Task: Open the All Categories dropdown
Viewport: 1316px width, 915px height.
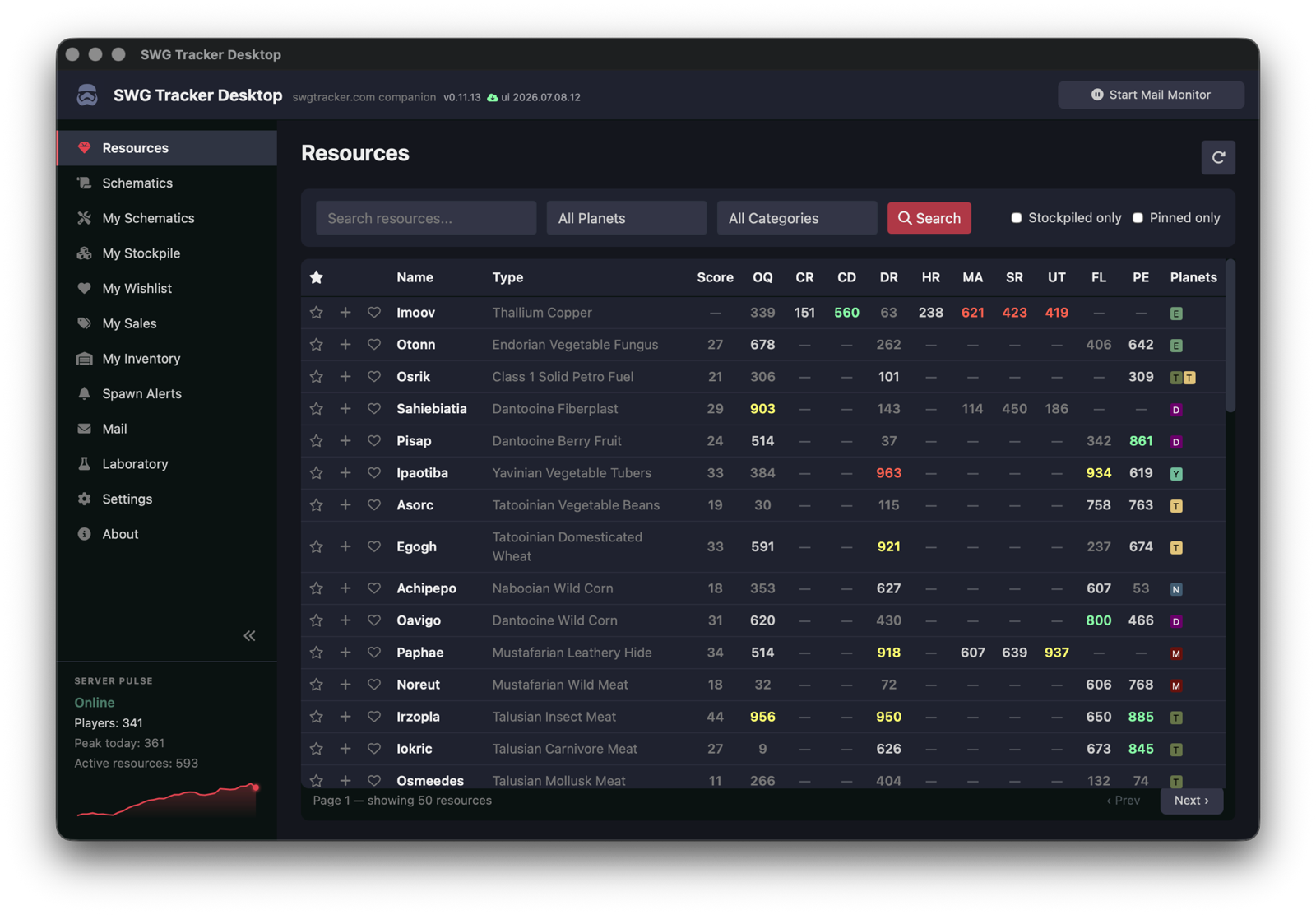Action: pyautogui.click(x=797, y=218)
